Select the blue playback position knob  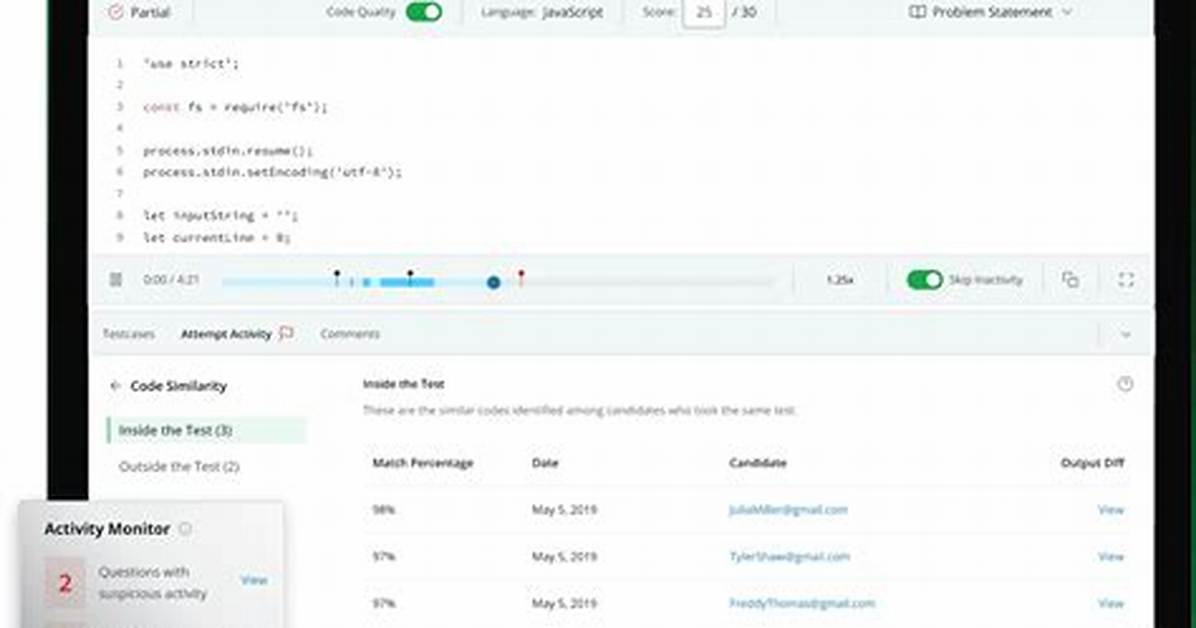[x=494, y=282]
